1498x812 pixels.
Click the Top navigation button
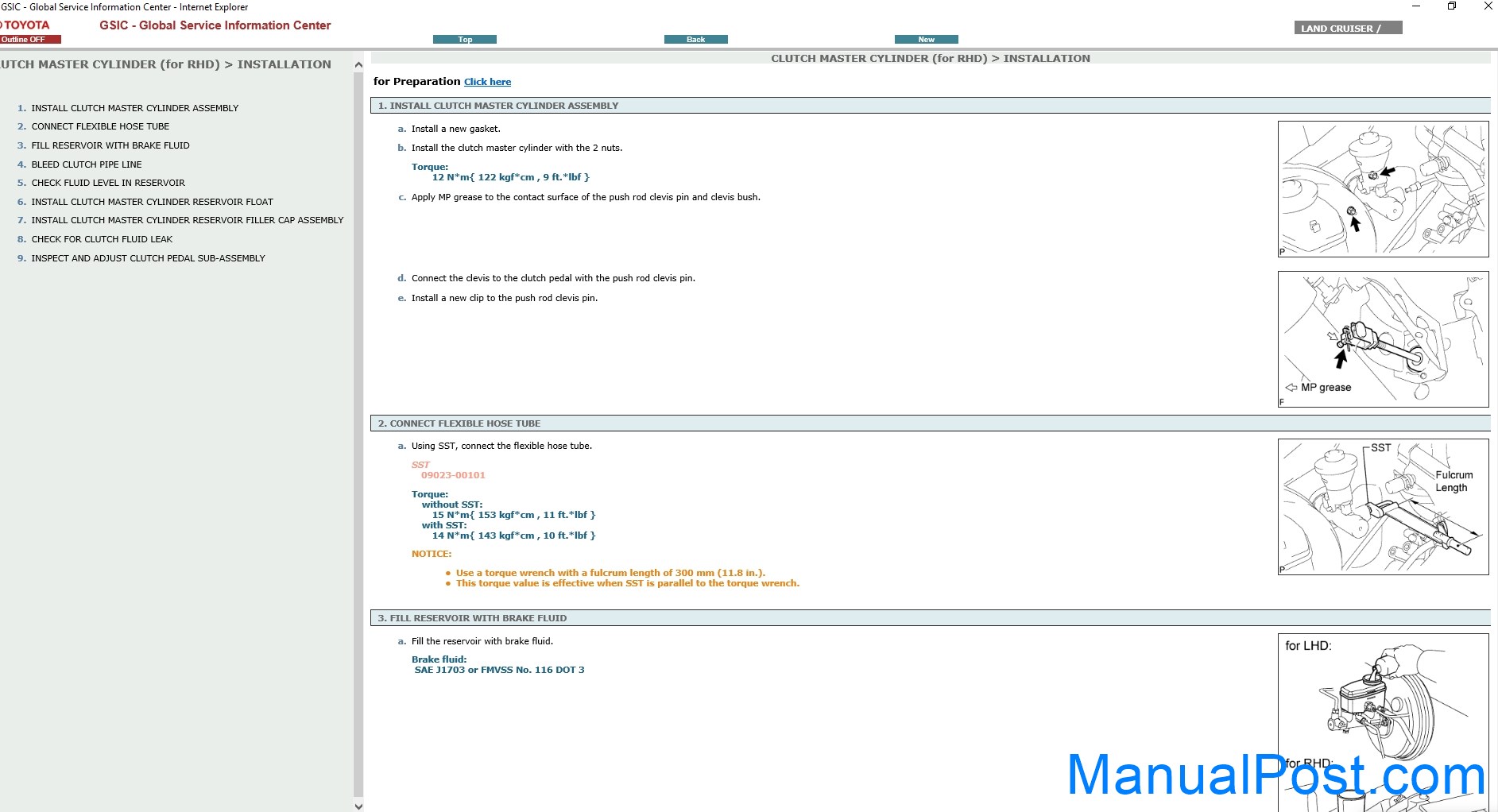pos(465,40)
